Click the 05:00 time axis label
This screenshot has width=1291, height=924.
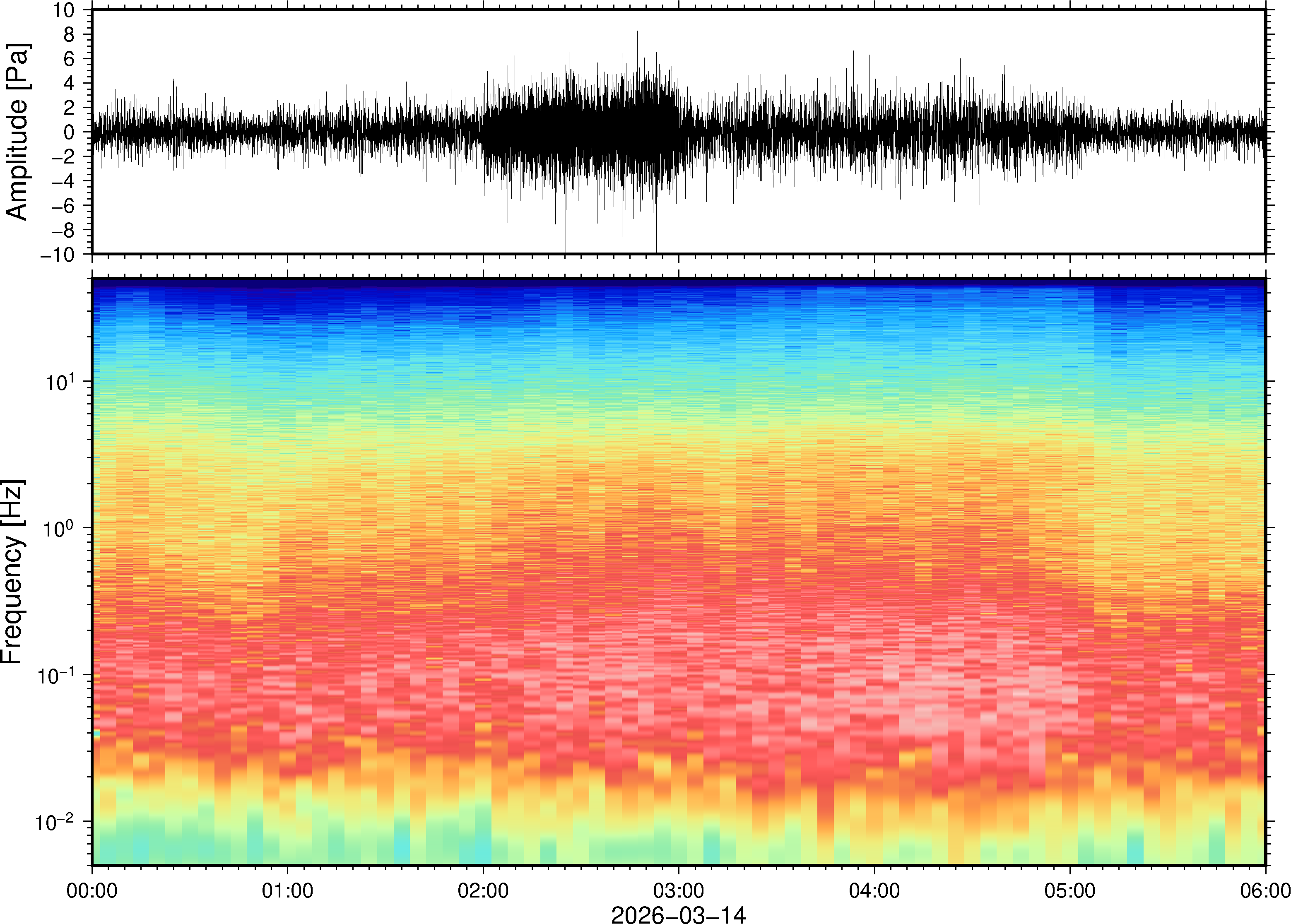click(1069, 890)
